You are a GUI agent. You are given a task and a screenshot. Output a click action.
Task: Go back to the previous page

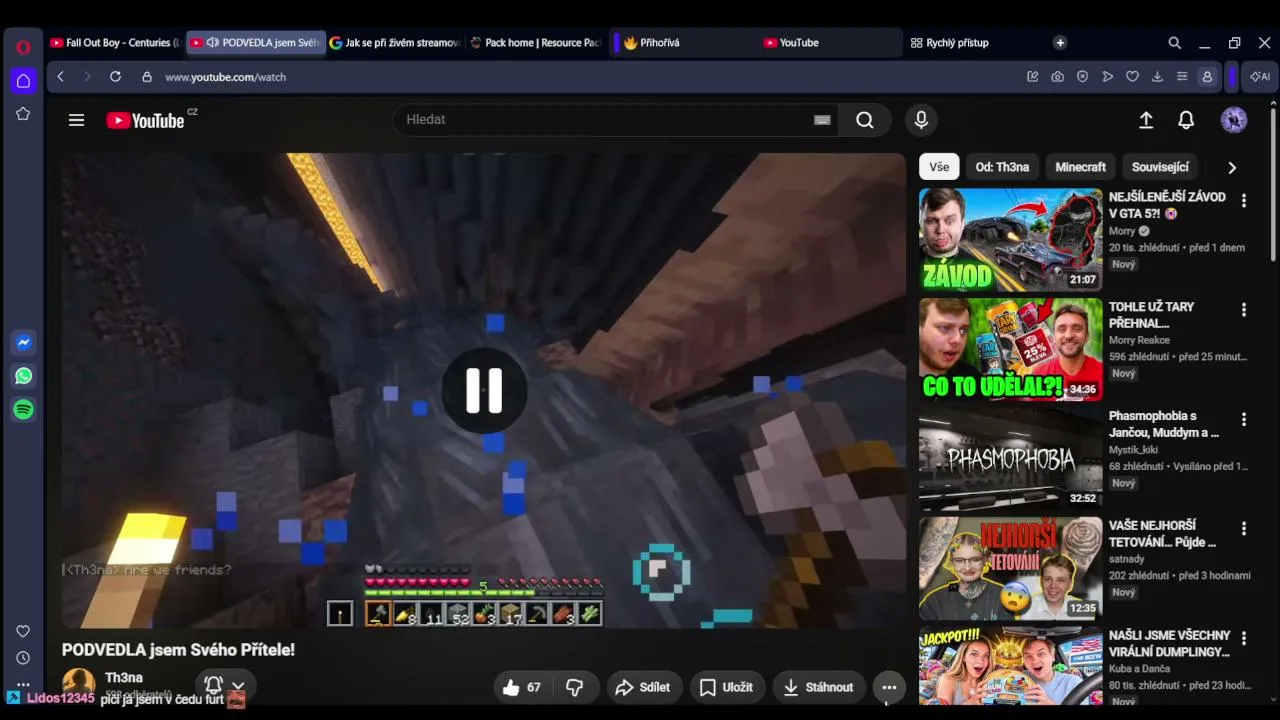click(x=61, y=77)
